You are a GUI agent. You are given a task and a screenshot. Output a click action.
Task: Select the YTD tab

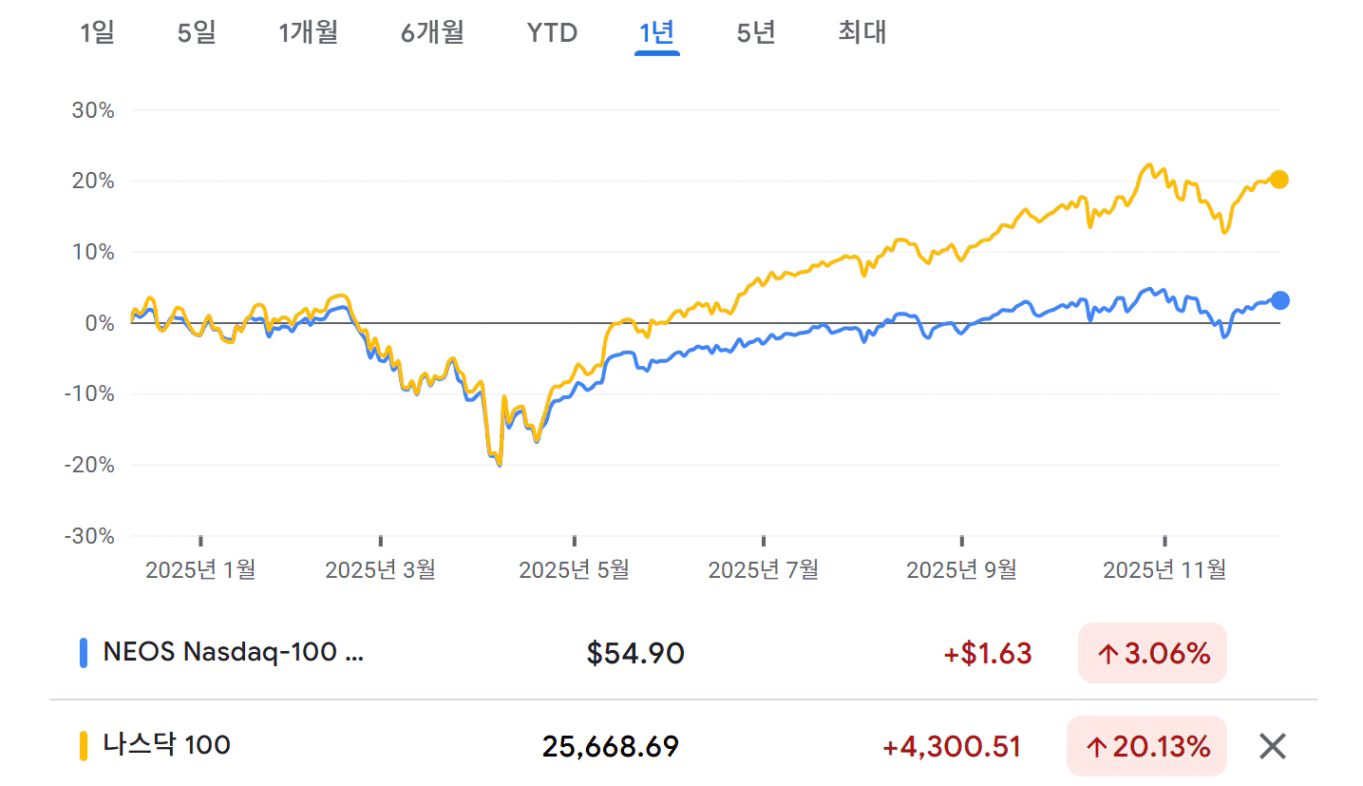(552, 33)
